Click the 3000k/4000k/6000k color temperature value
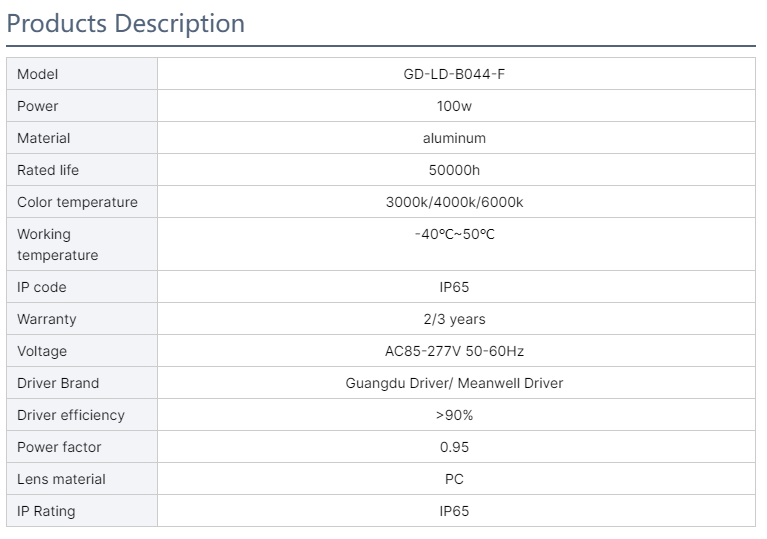 (454, 202)
